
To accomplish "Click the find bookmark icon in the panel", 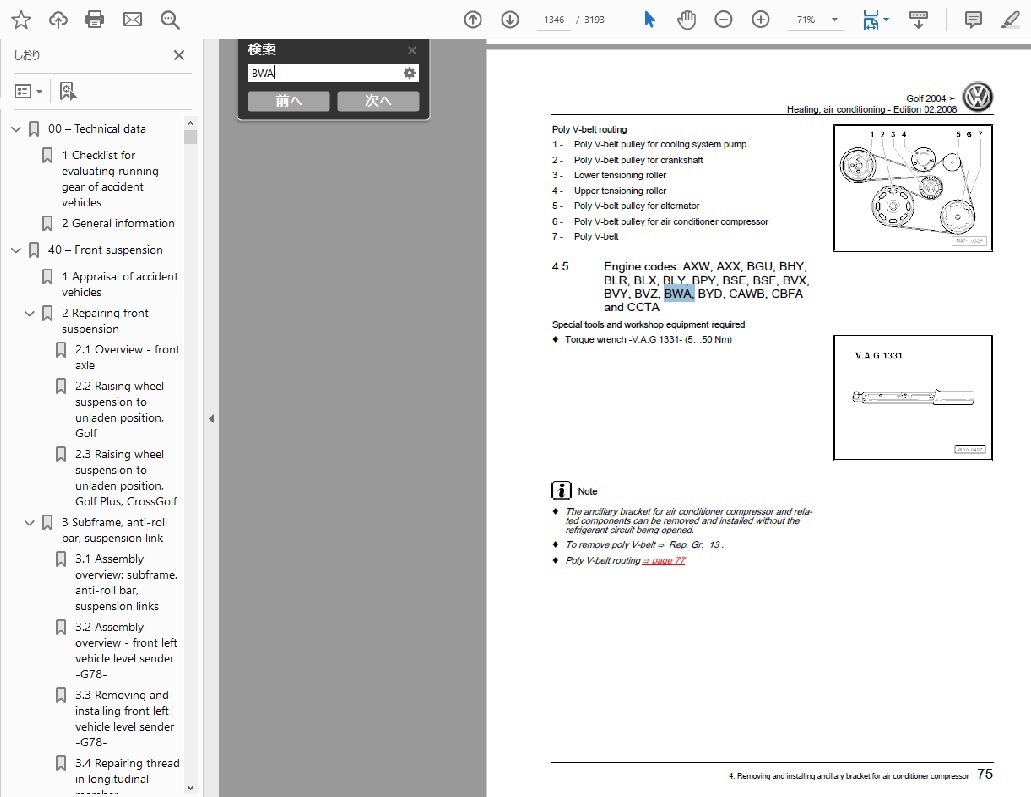I will coord(67,91).
